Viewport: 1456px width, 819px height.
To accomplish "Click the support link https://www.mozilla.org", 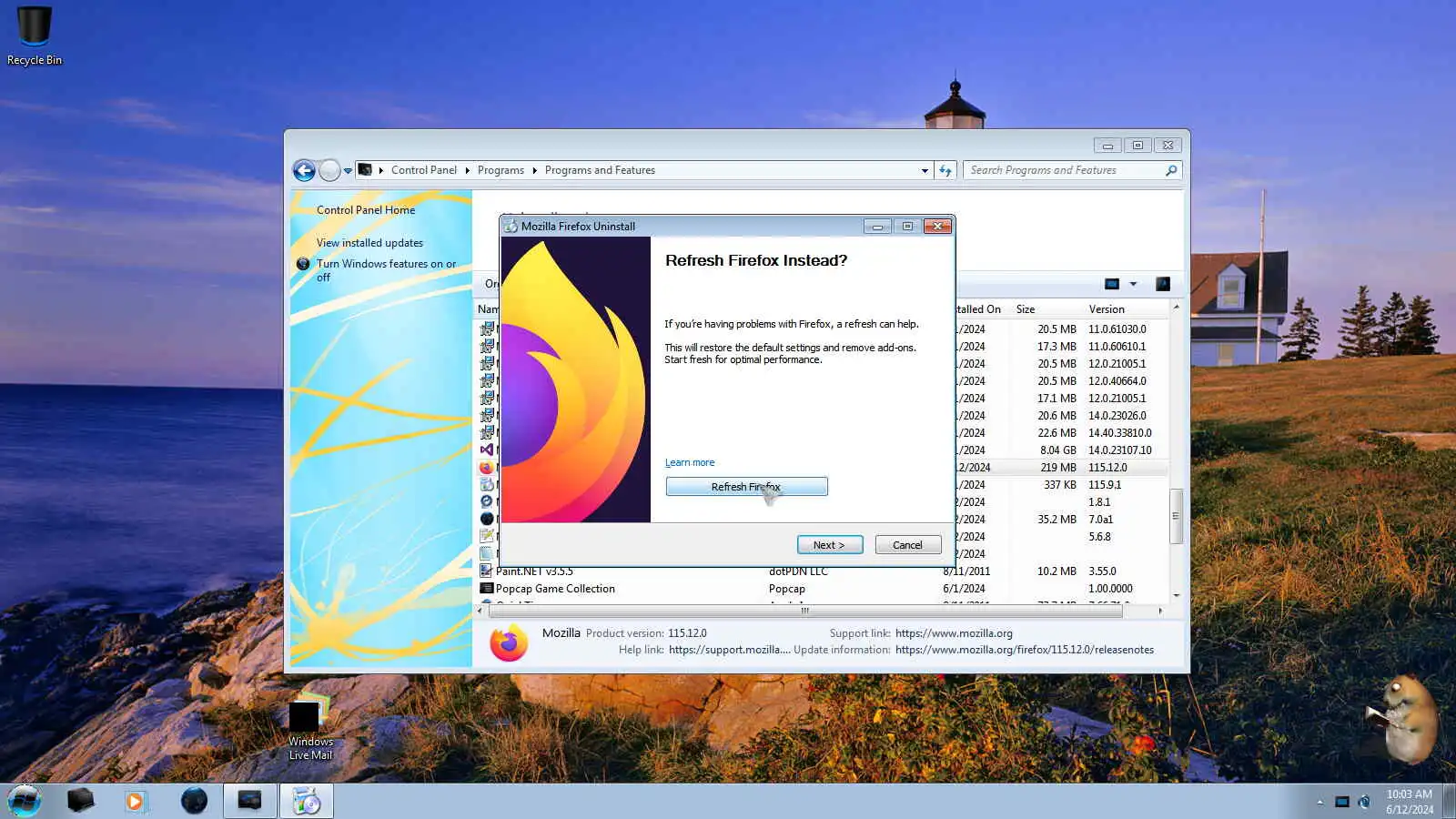I will coord(954,633).
